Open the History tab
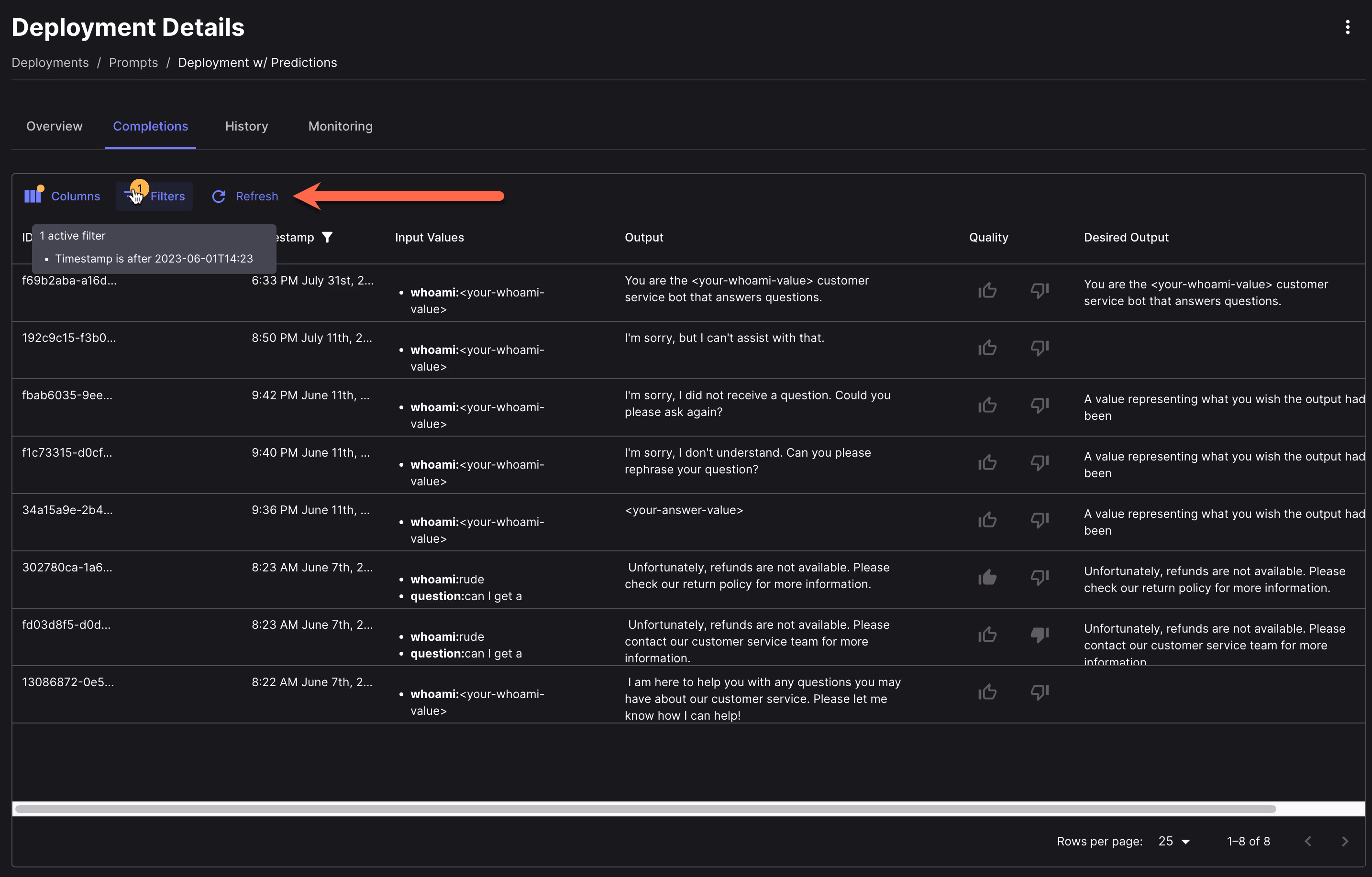This screenshot has height=877, width=1372. coord(246,126)
